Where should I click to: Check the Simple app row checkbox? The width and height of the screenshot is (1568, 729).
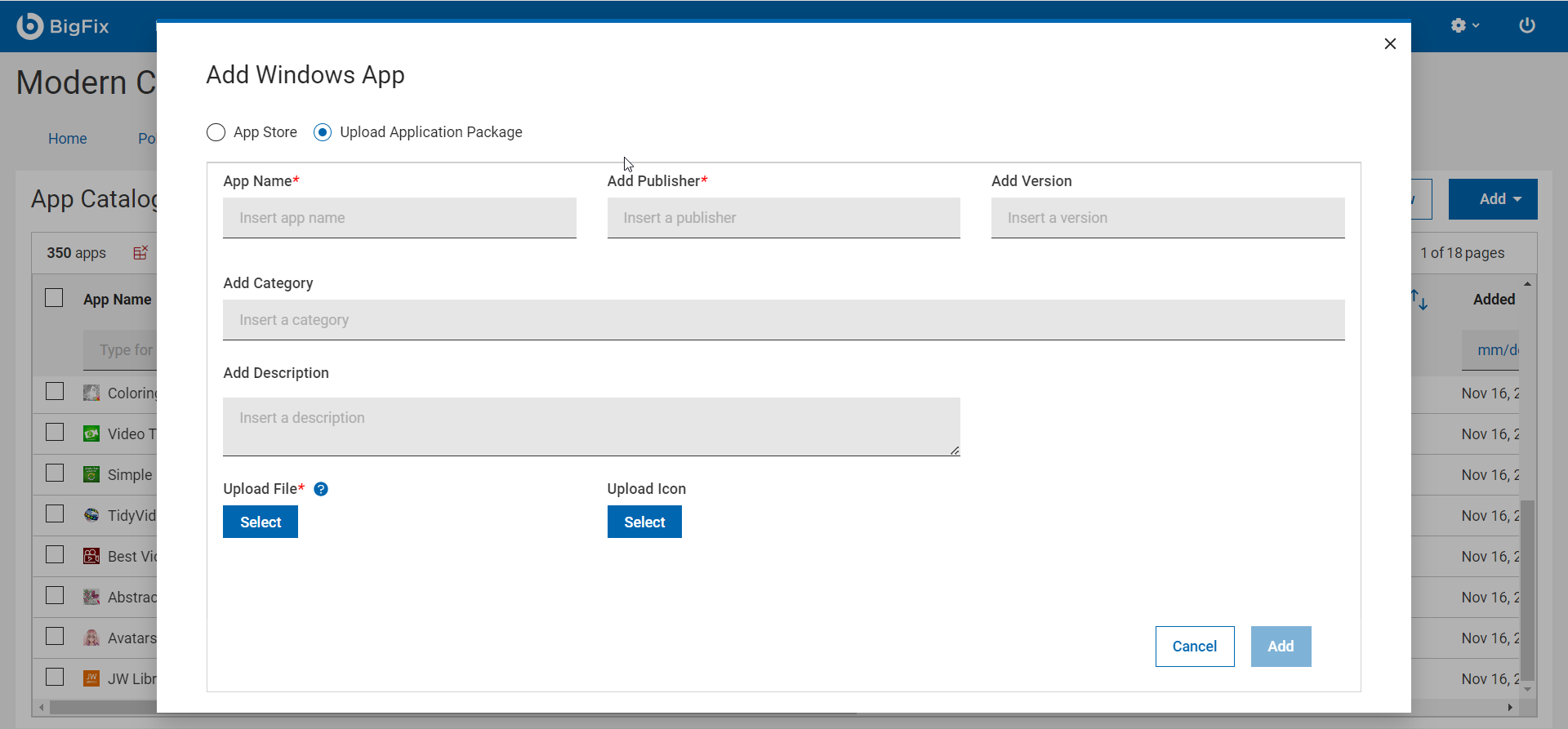(x=55, y=473)
